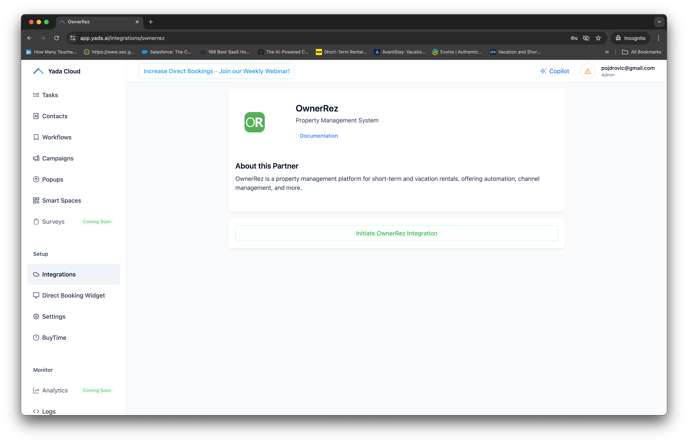Click the Direct Booking Widget monitor icon
This screenshot has width=688, height=443.
click(36, 296)
